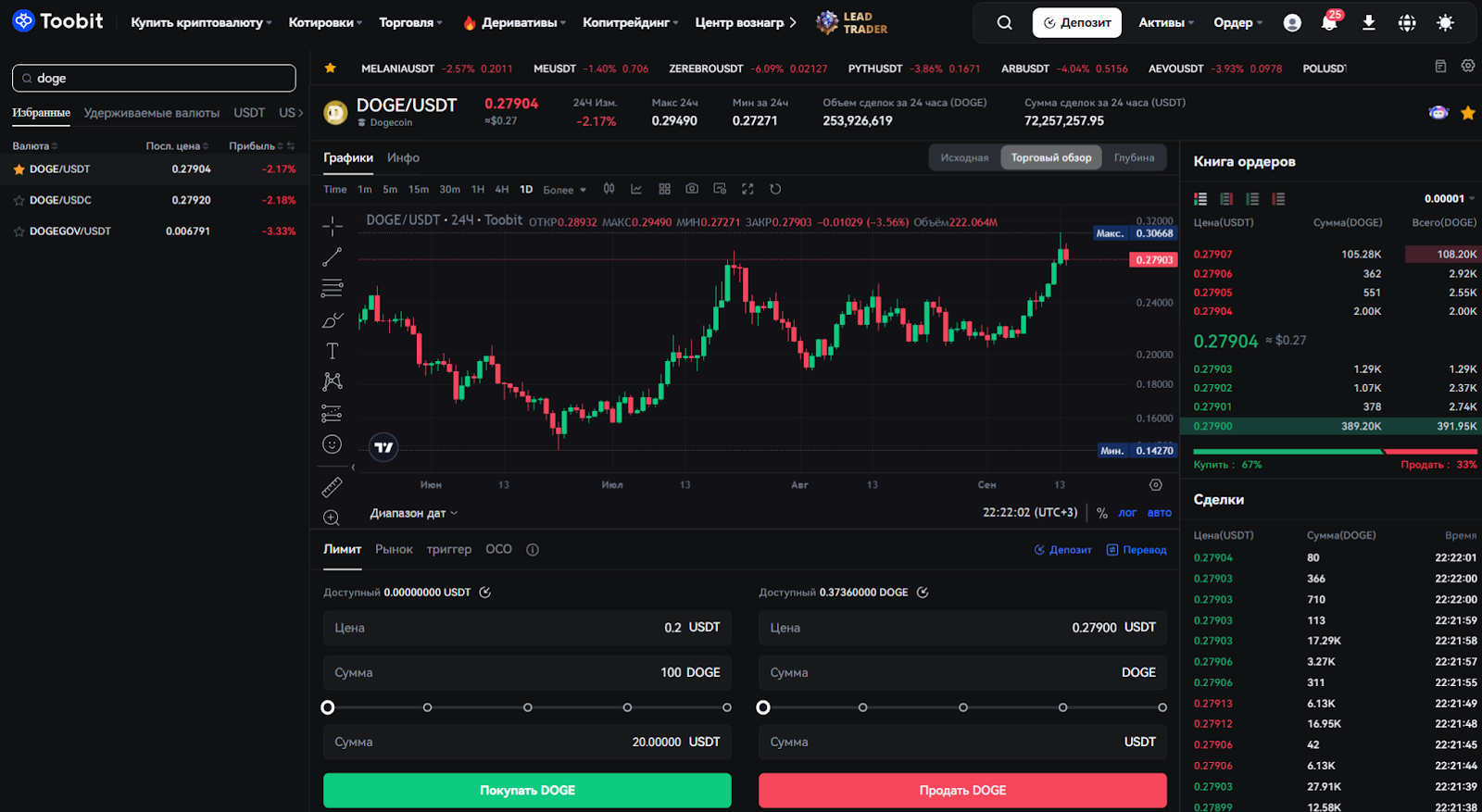
Task: Show asks-only order book view
Action: 1278,198
